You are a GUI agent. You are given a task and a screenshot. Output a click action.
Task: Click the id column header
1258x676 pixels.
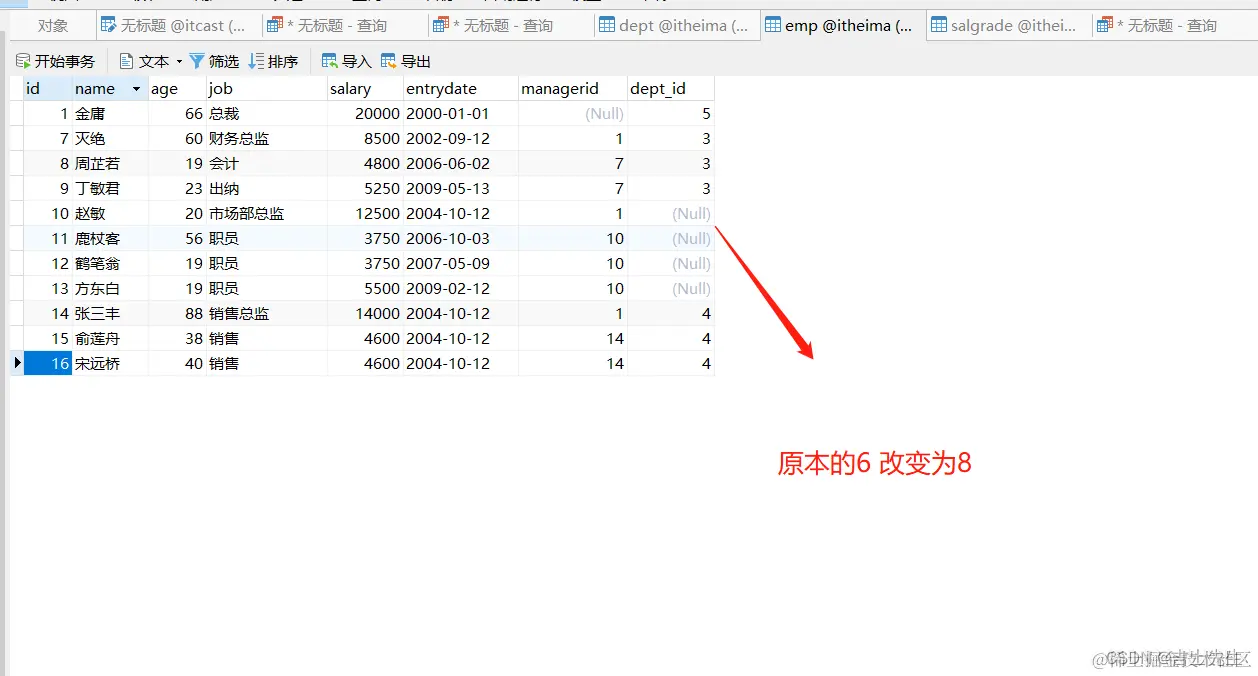tap(47, 89)
